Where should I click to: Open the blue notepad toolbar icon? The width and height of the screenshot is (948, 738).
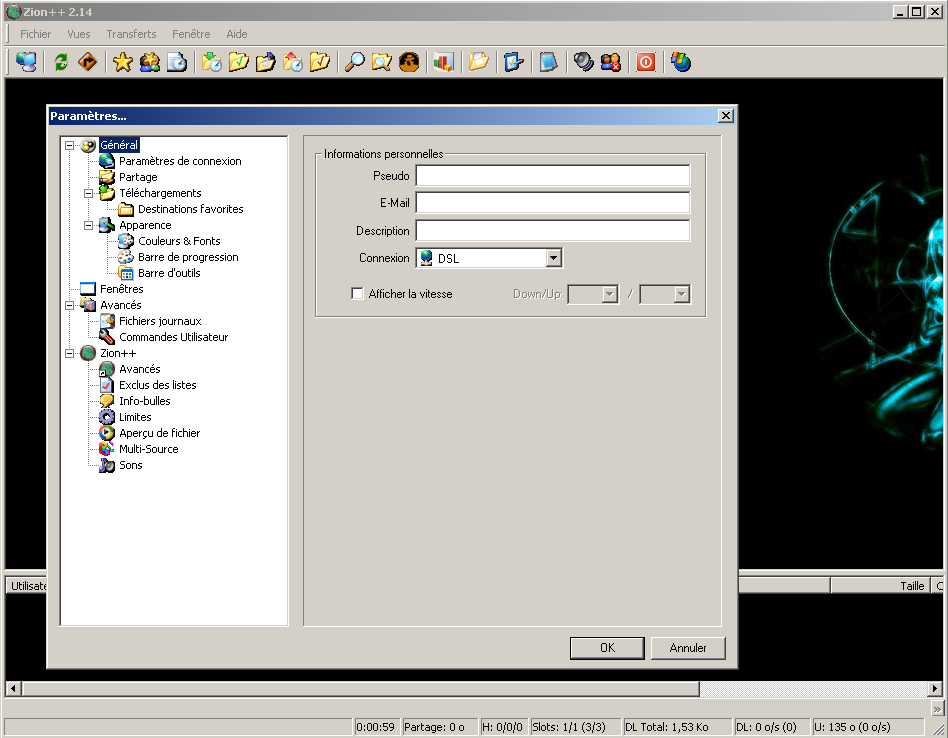pyautogui.click(x=548, y=62)
